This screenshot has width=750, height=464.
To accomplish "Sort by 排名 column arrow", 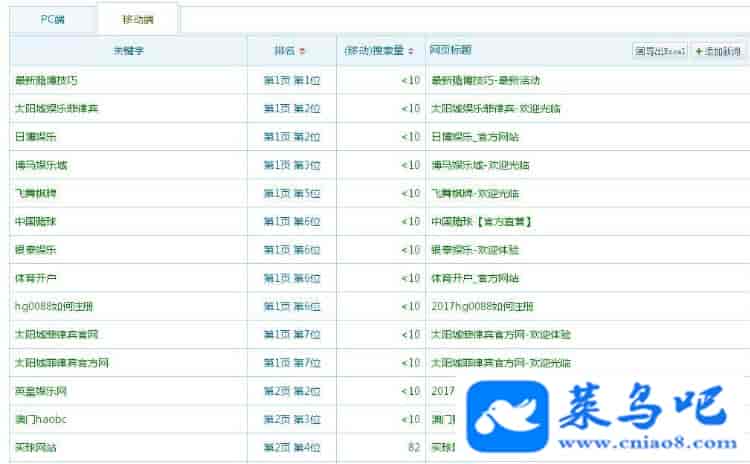I will pyautogui.click(x=303, y=51).
